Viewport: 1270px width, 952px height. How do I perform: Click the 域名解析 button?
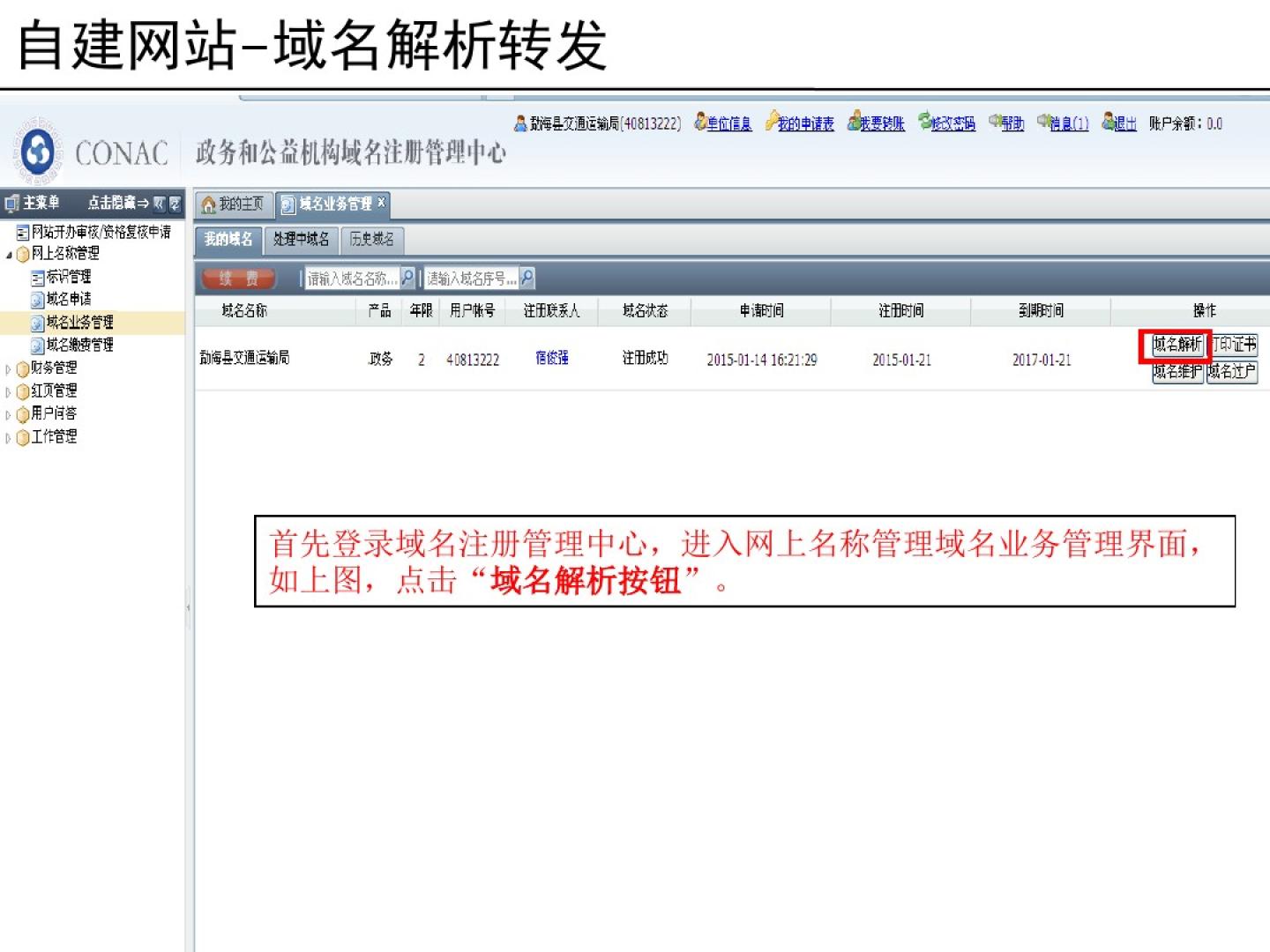[x=1177, y=345]
